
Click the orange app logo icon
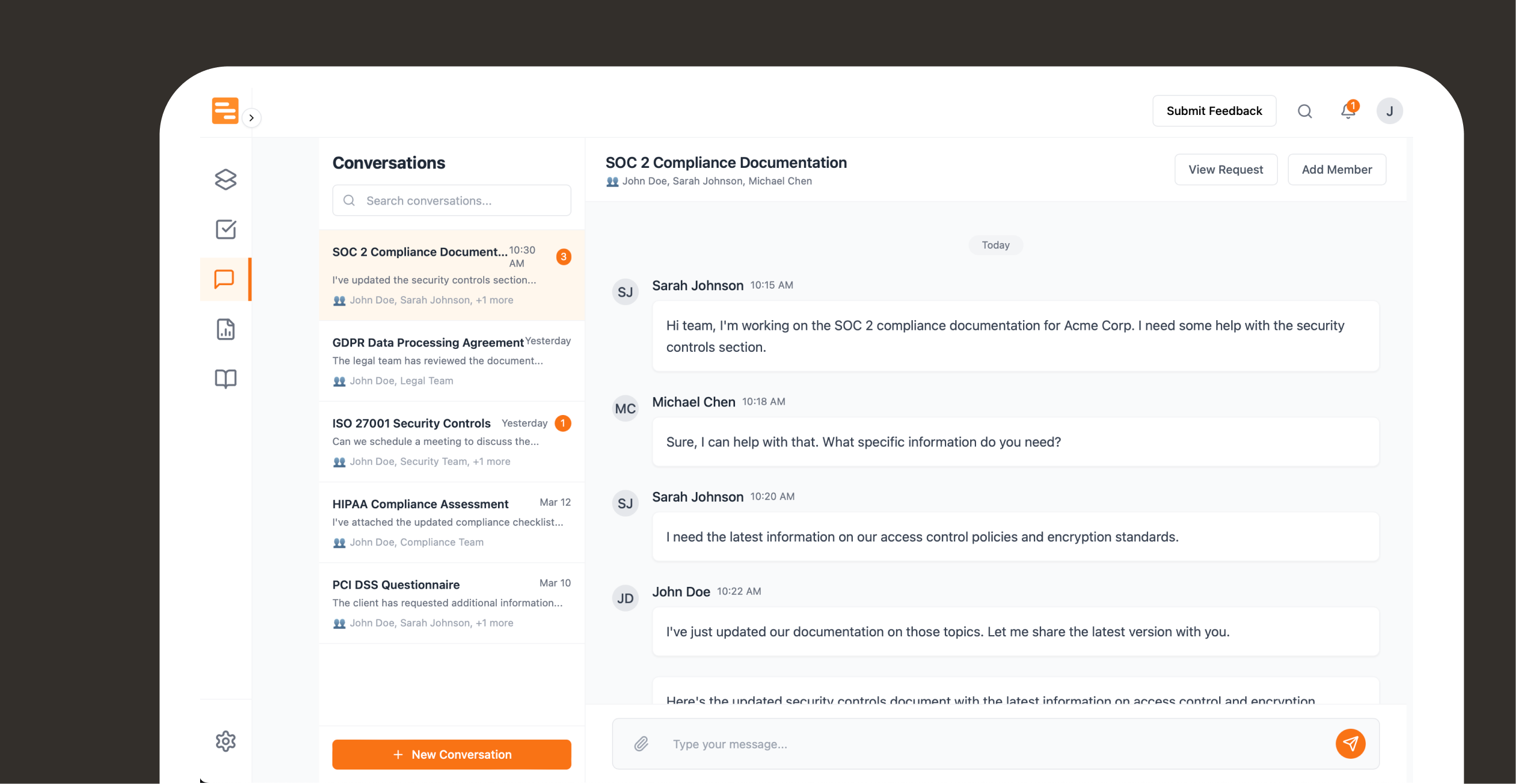(225, 110)
